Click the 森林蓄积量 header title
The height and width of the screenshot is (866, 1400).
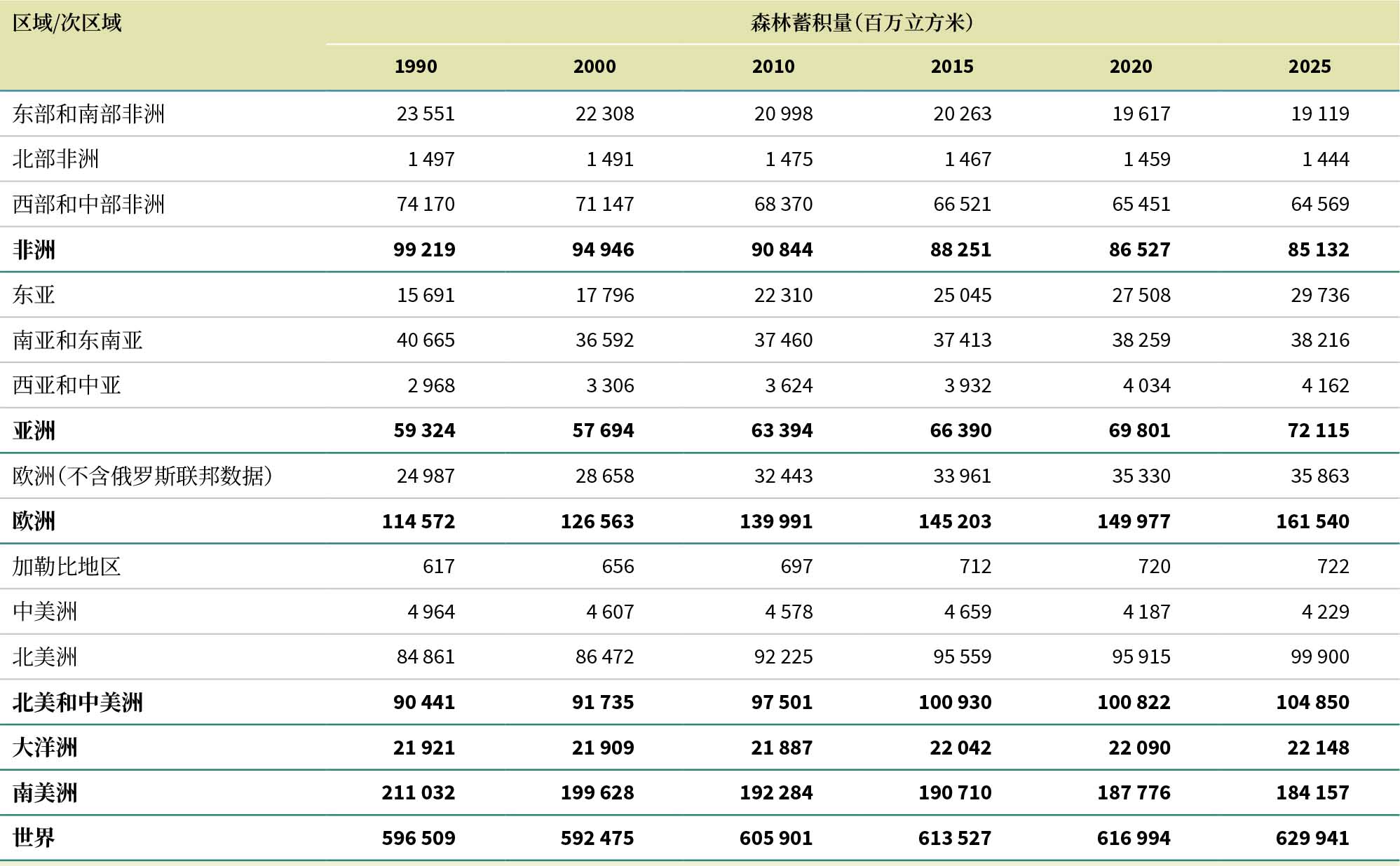[x=862, y=23]
